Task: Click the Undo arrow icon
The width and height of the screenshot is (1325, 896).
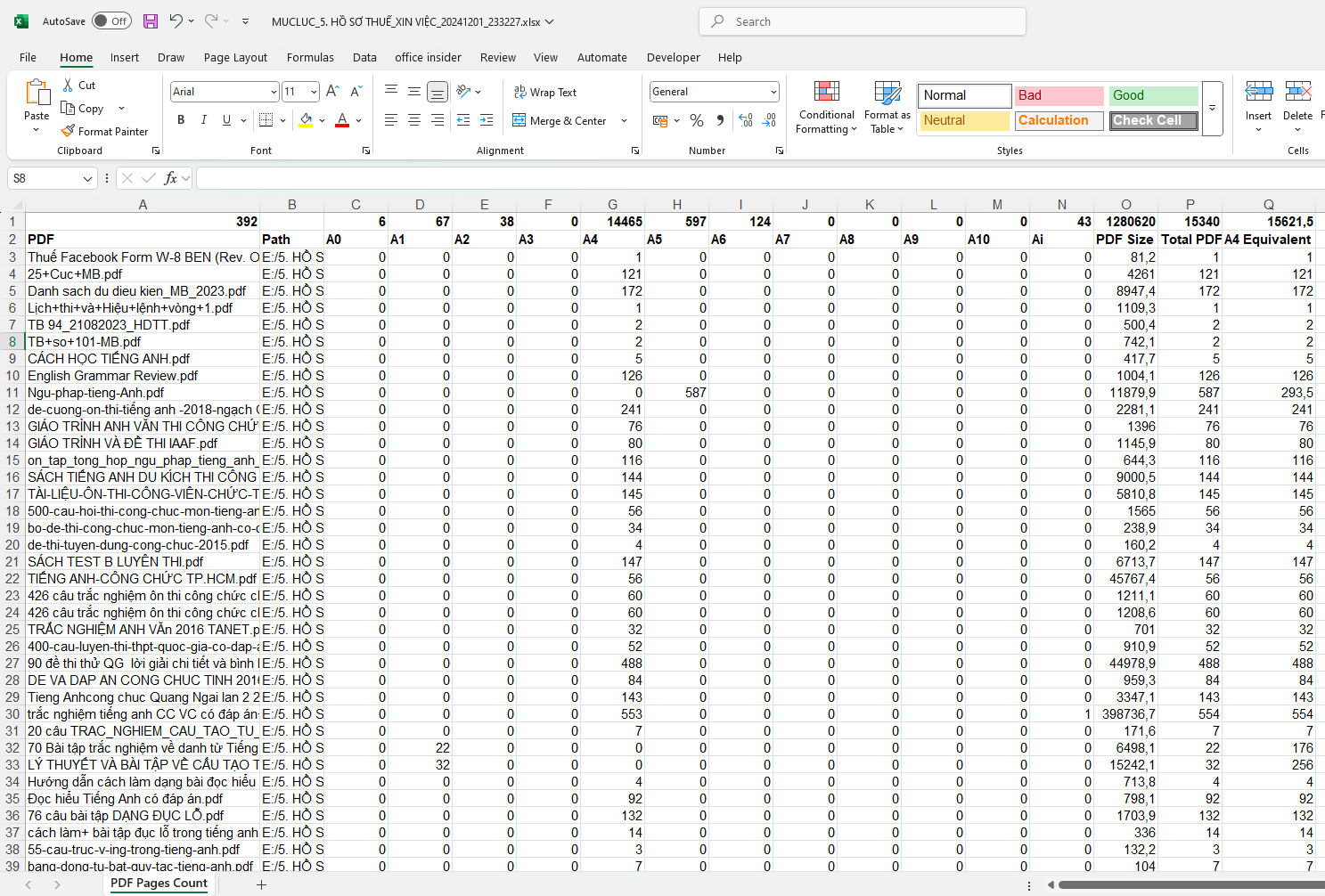Action: (x=176, y=21)
